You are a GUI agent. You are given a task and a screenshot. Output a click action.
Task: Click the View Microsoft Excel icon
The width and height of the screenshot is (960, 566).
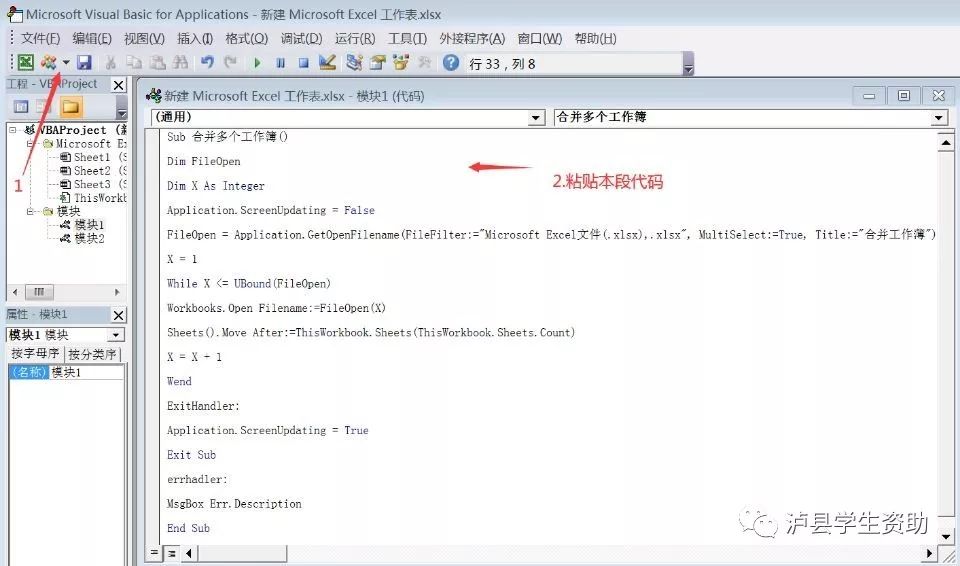pos(26,62)
